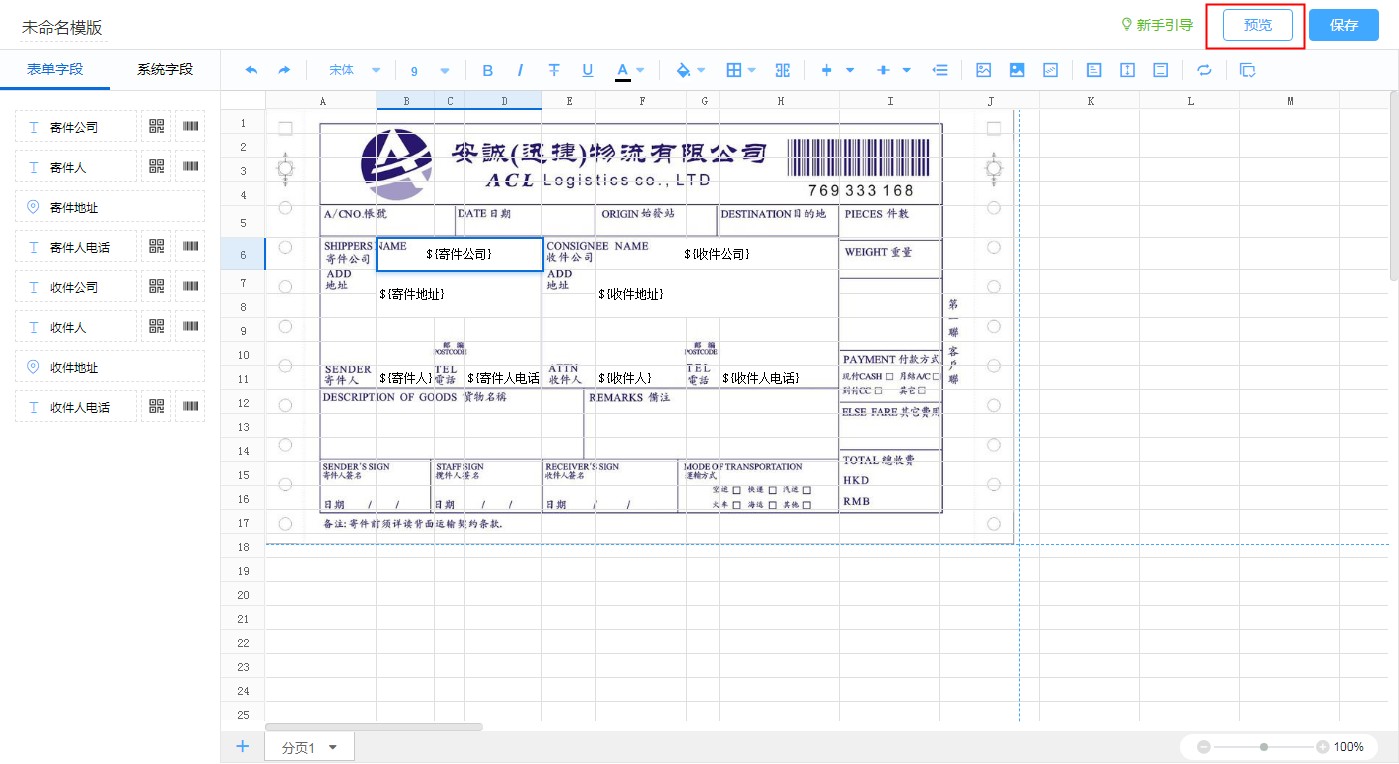1399x764 pixels.
Task: Click the 预览 preview button
Action: 1257,25
